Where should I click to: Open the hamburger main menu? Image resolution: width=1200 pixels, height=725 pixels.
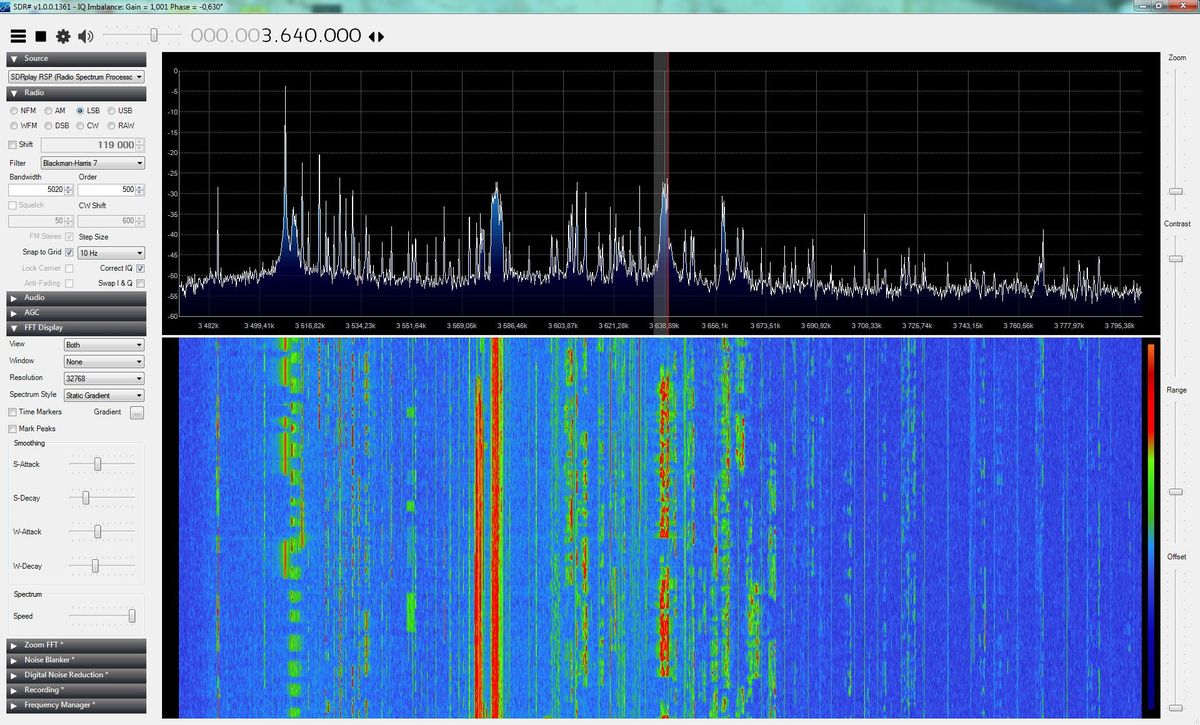pyautogui.click(x=18, y=36)
